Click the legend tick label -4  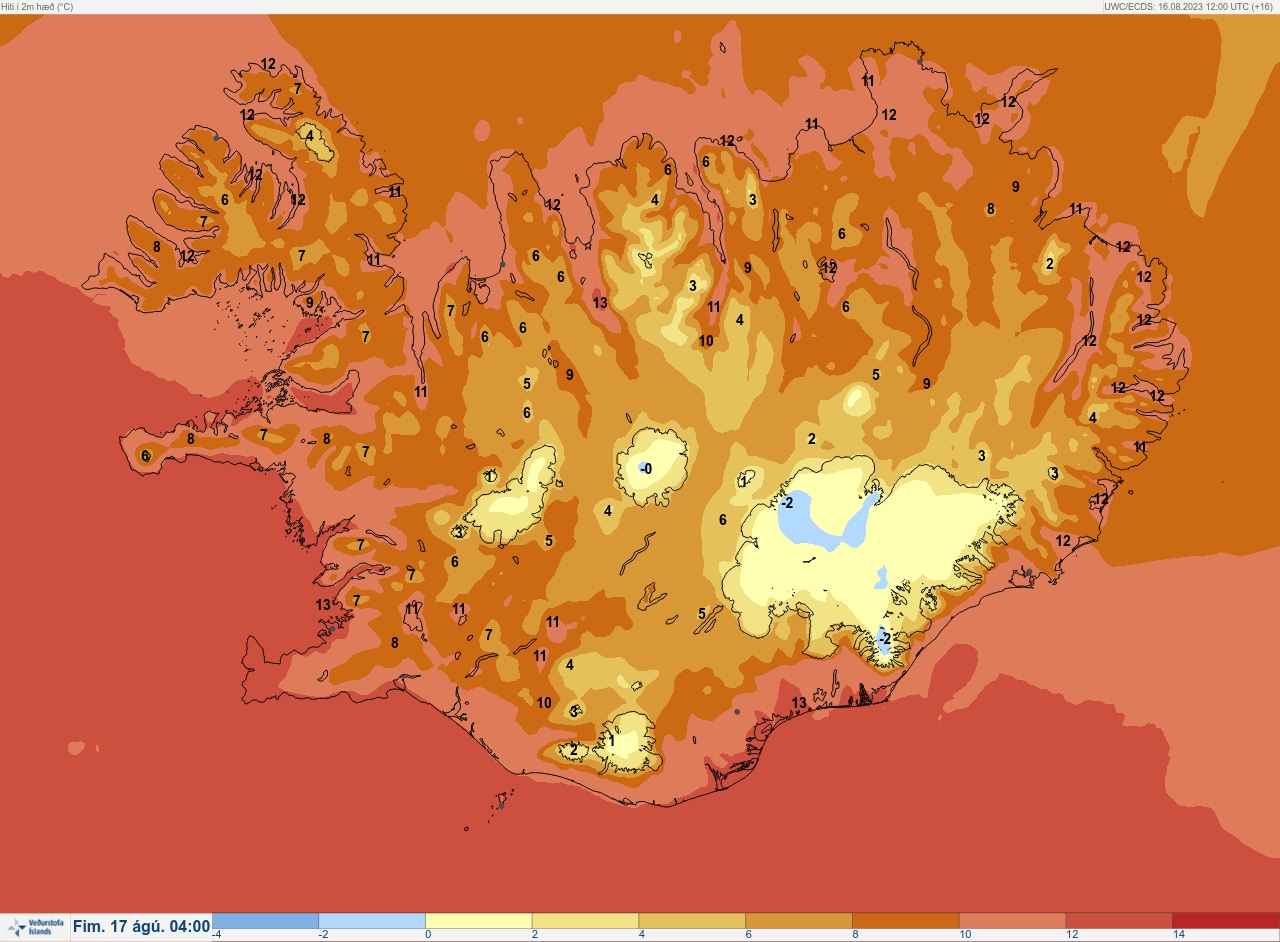click(216, 935)
